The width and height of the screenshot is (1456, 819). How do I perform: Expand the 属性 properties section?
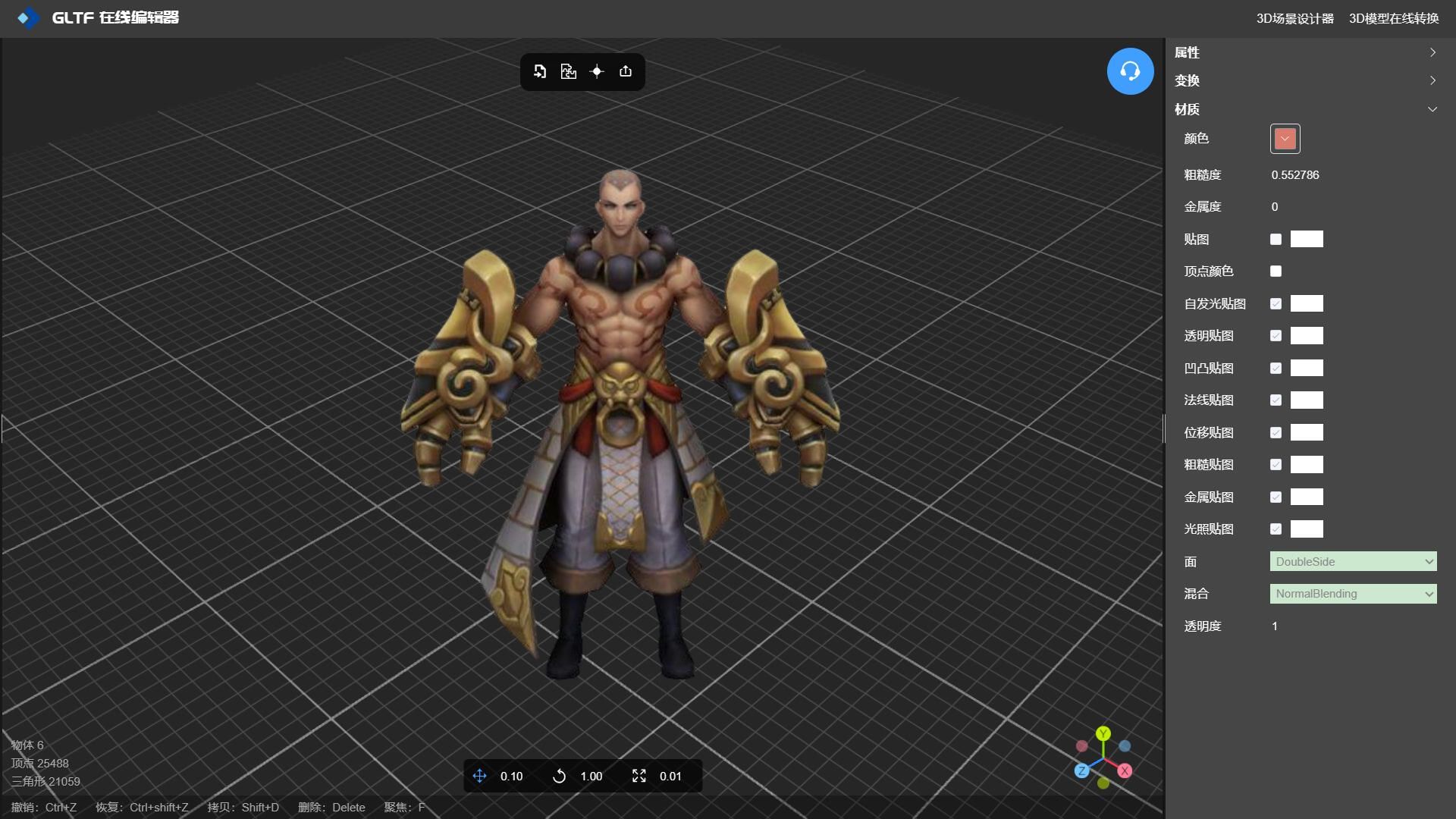[1306, 52]
